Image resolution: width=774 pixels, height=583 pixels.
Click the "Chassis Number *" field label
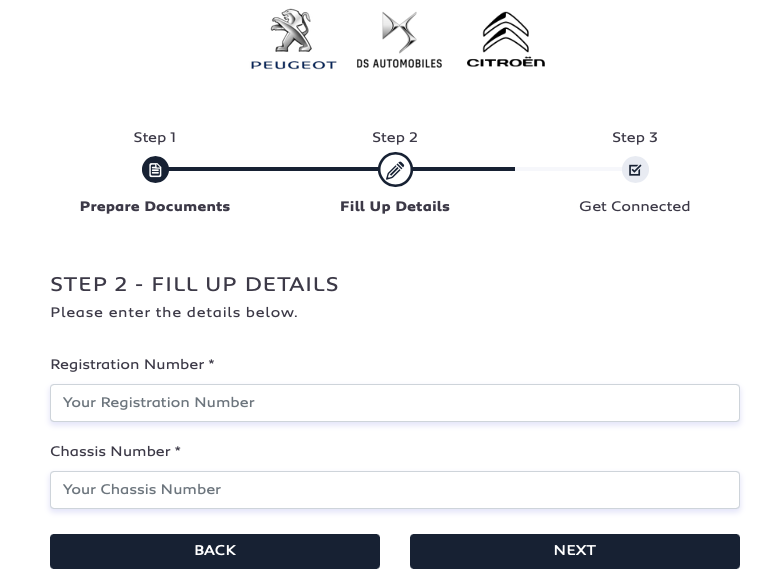(115, 452)
